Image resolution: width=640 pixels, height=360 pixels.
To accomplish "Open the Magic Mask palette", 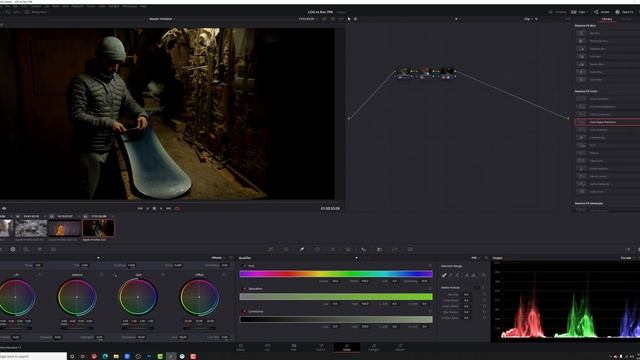I will point(348,249).
